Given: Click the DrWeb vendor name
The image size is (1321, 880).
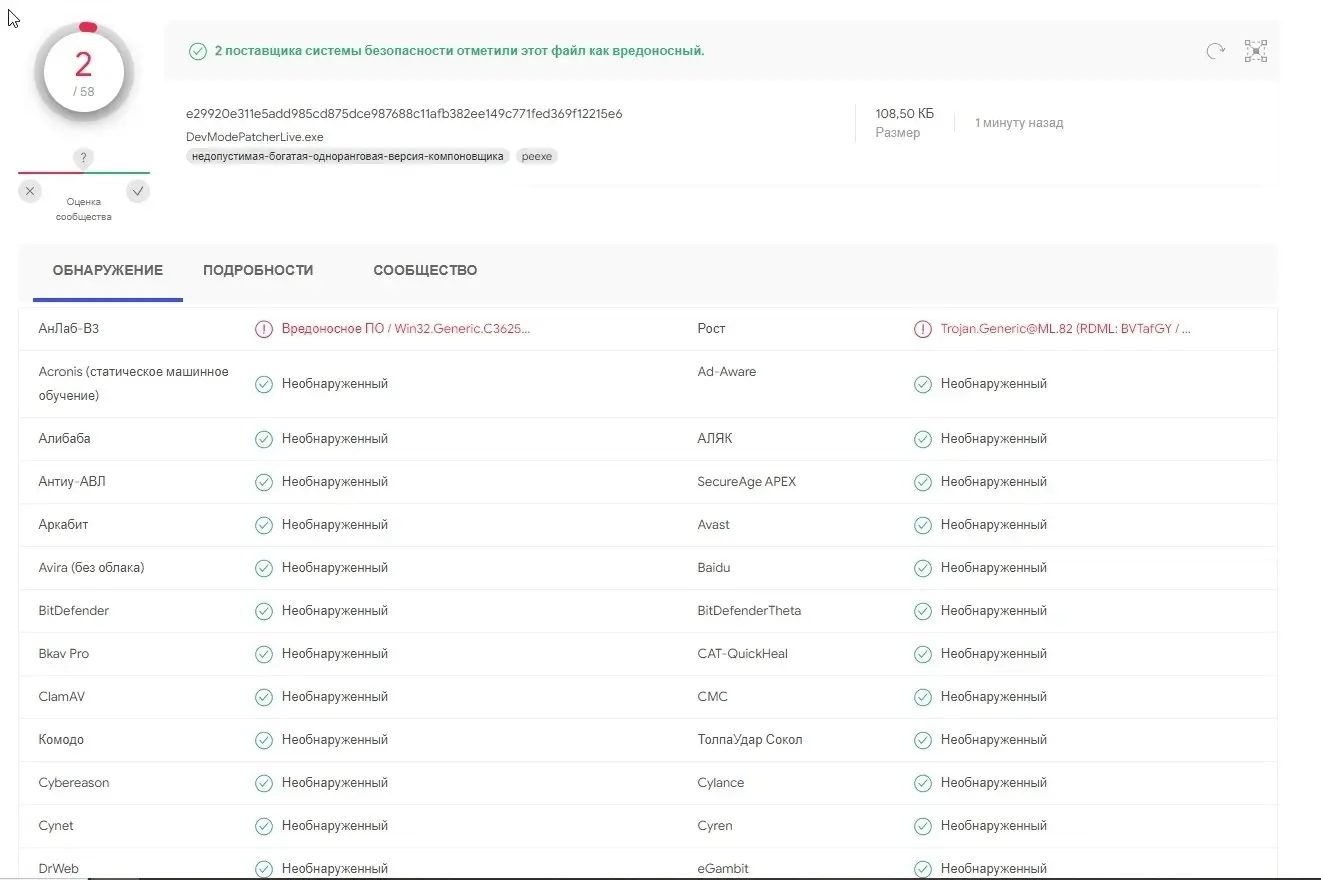Looking at the screenshot, I should click(x=59, y=869).
